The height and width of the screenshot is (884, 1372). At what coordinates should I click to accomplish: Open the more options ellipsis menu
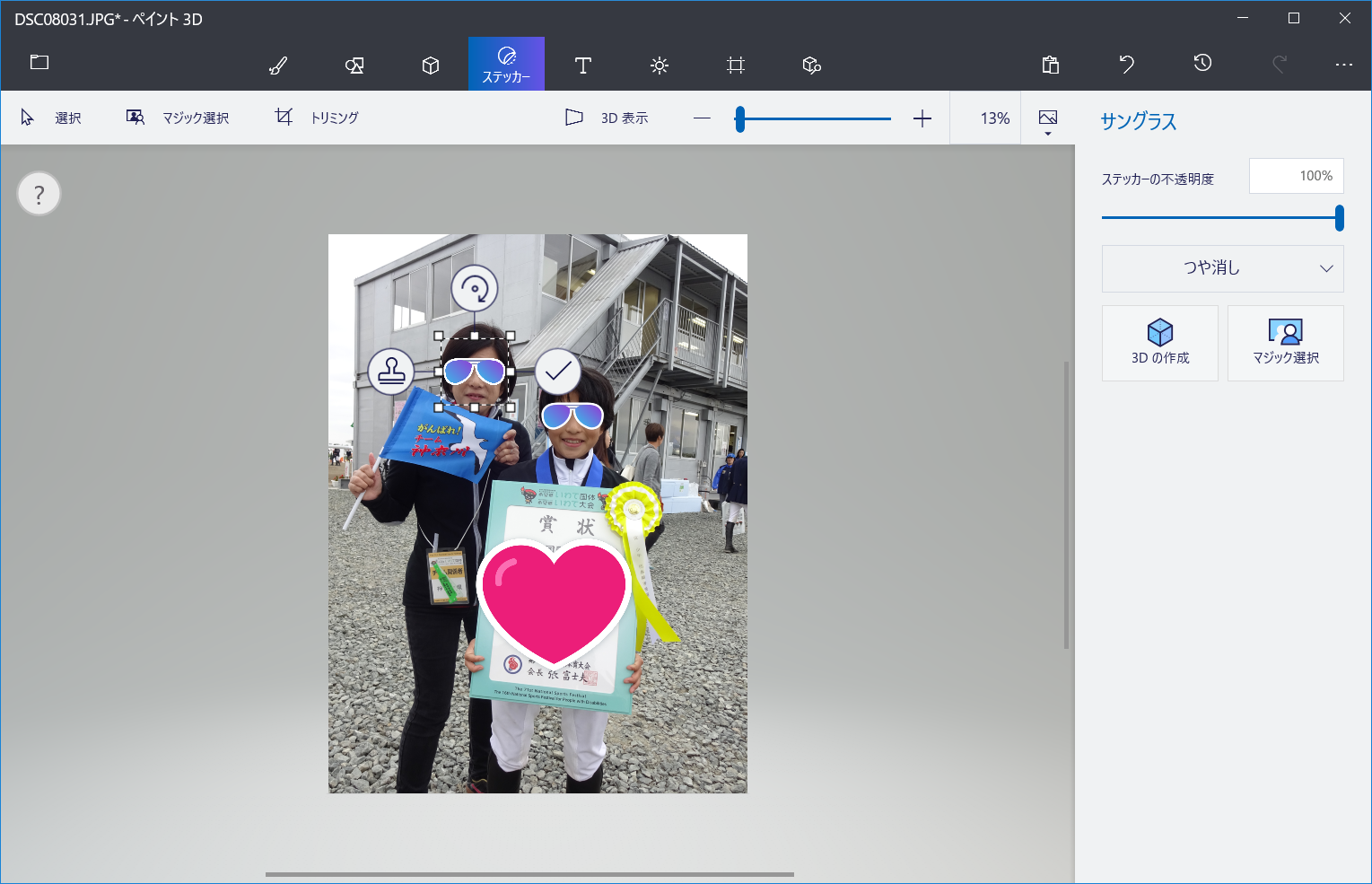coord(1343,65)
